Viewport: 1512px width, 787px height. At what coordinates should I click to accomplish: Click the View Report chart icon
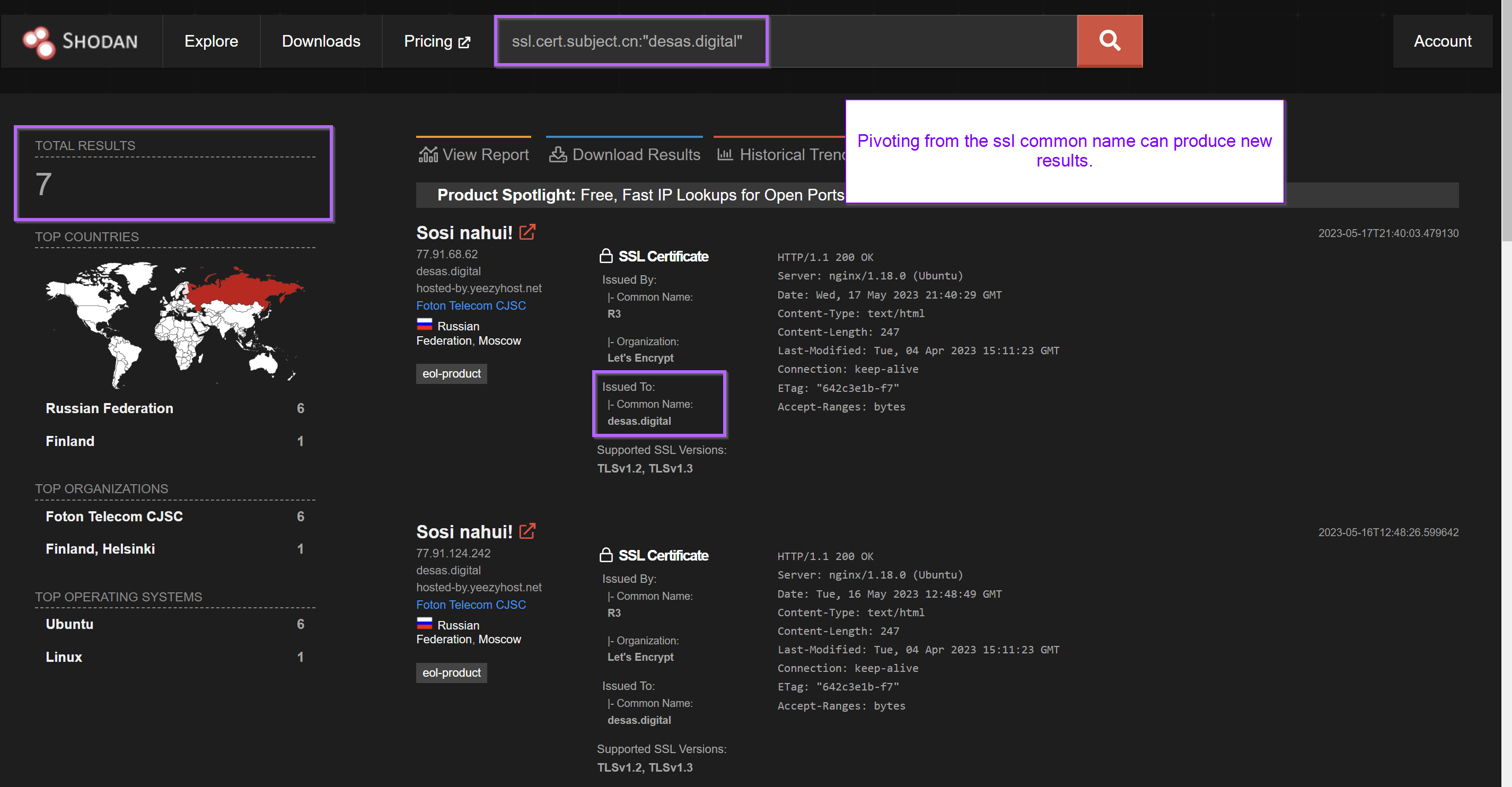coord(428,154)
